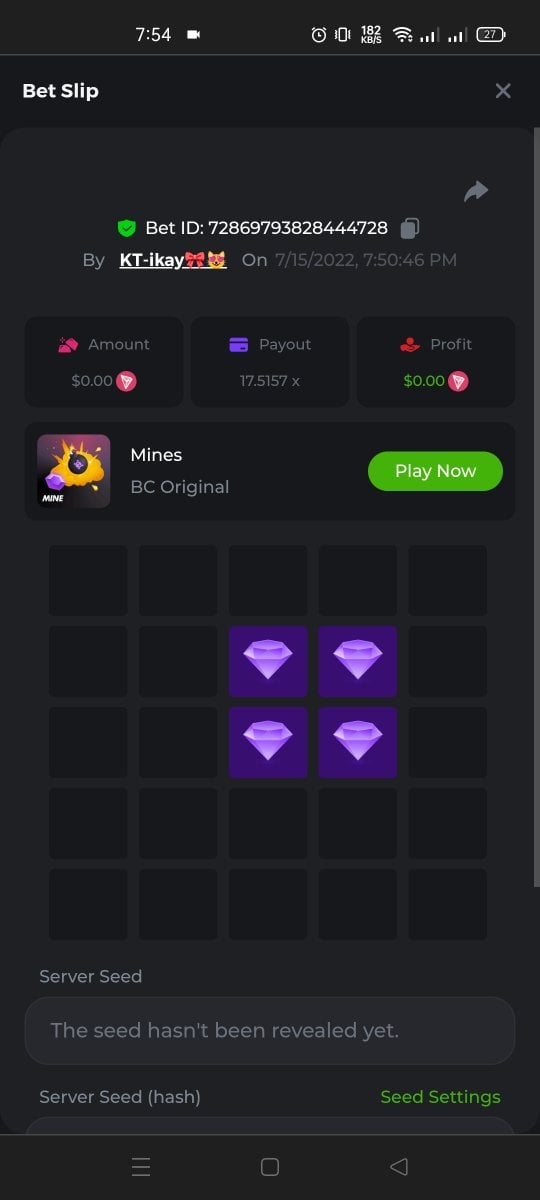Tap the Amount currency coin icon
The width and height of the screenshot is (540, 1200).
[126, 381]
